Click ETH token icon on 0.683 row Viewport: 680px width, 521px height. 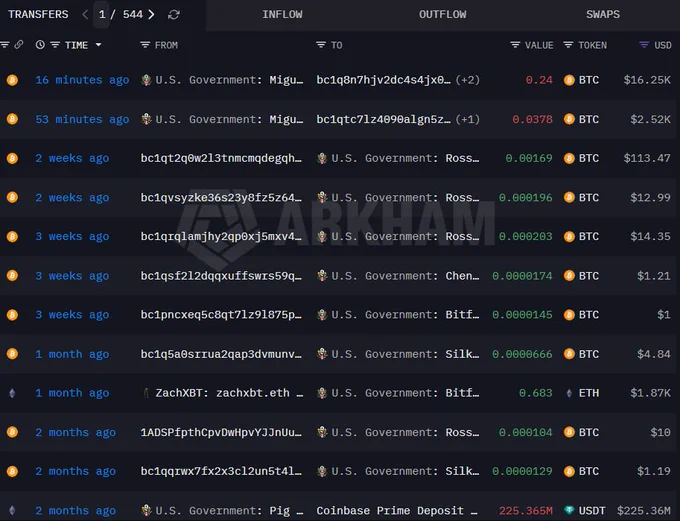(x=569, y=393)
